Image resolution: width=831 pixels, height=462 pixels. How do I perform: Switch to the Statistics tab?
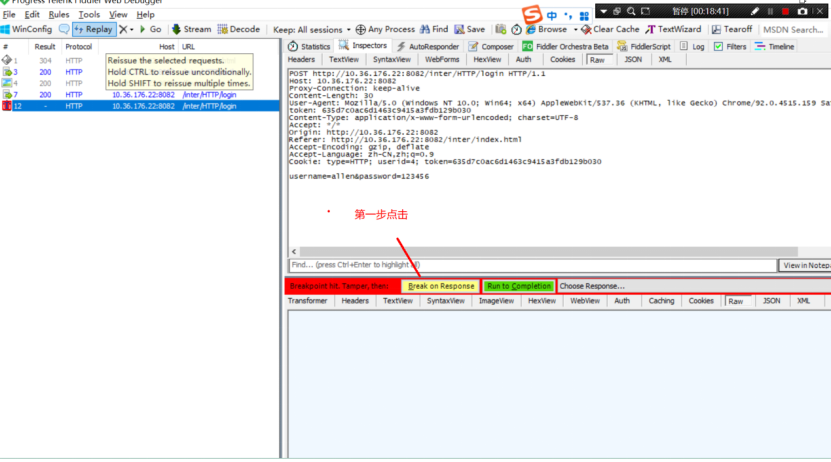click(309, 47)
